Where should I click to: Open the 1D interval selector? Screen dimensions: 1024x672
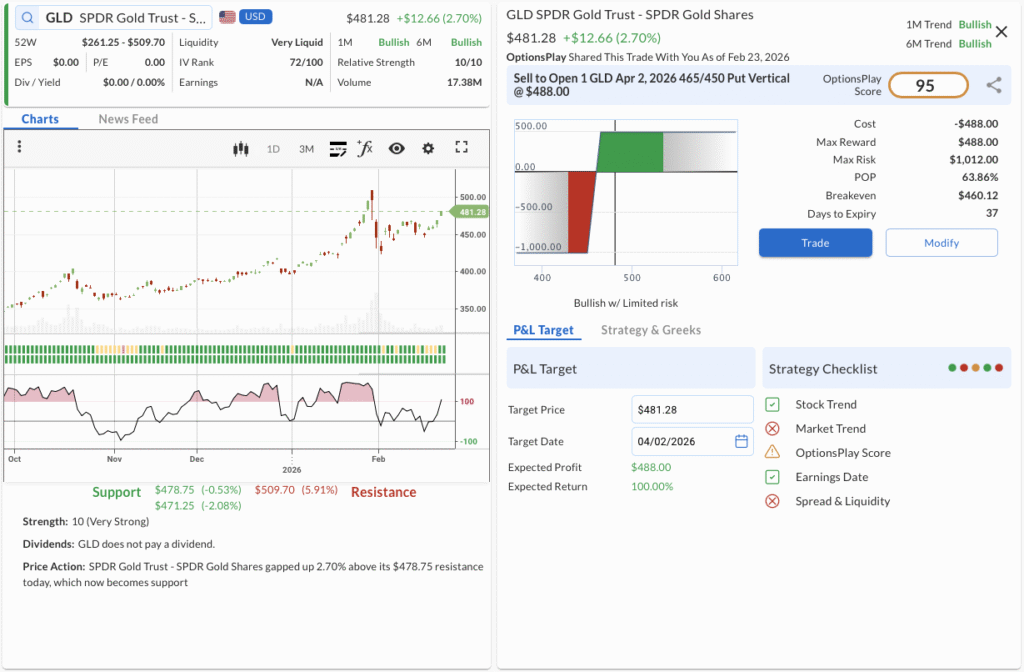273,149
